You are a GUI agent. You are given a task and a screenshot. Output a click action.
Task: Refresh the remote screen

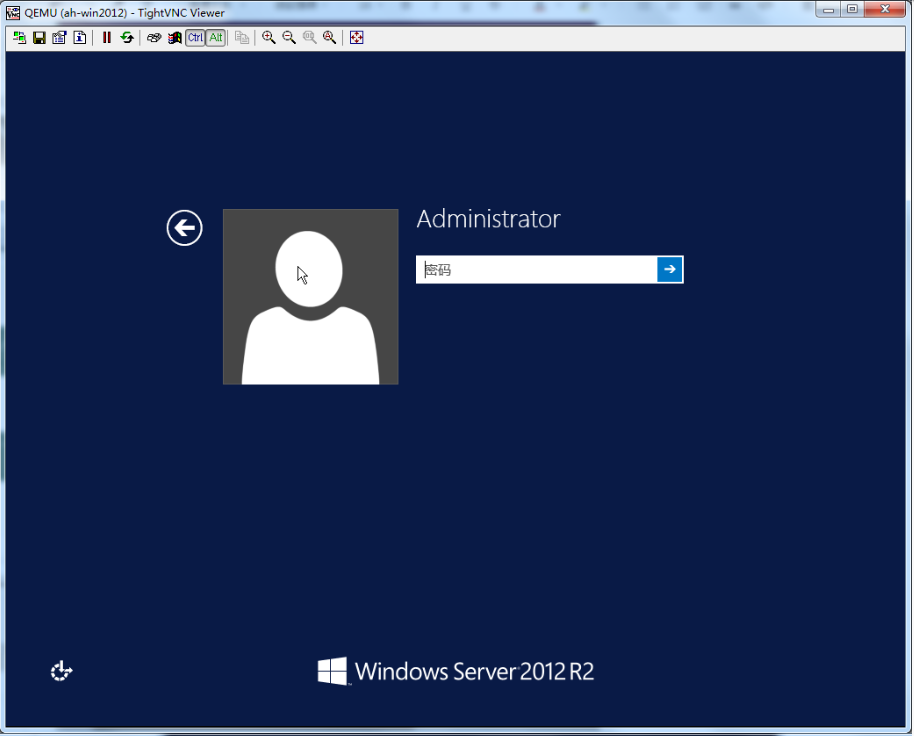point(127,38)
